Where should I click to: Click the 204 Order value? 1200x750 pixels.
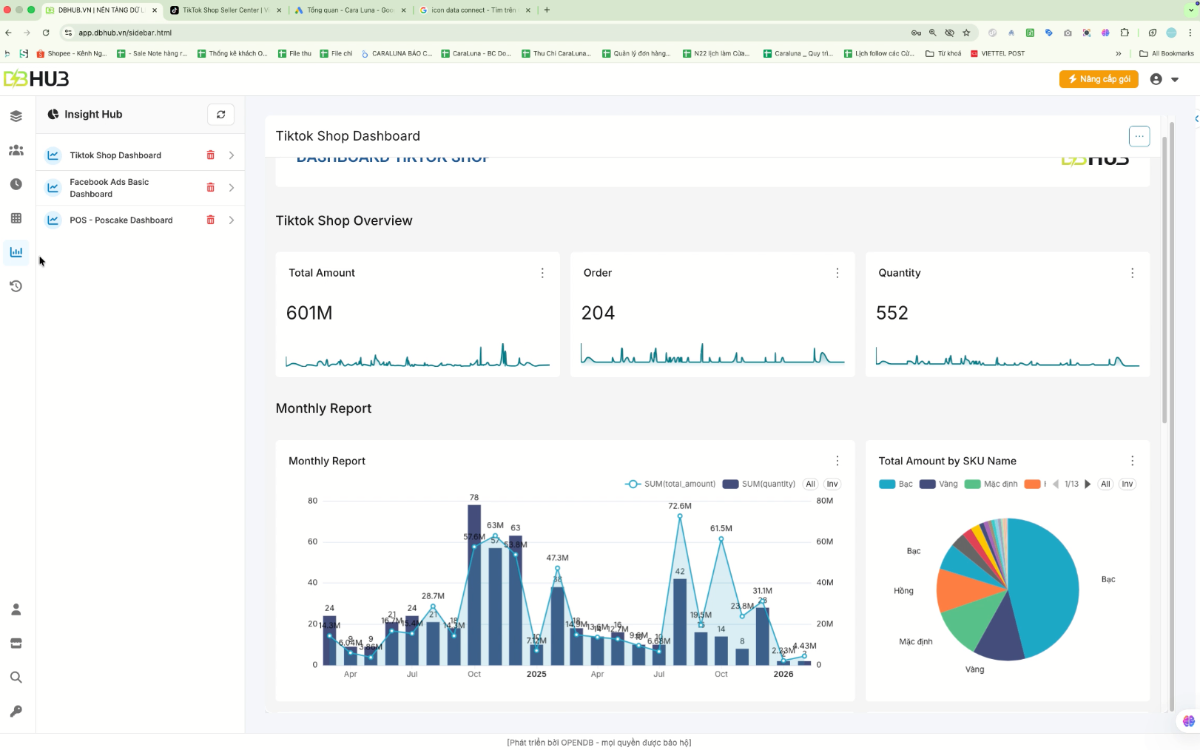(598, 313)
